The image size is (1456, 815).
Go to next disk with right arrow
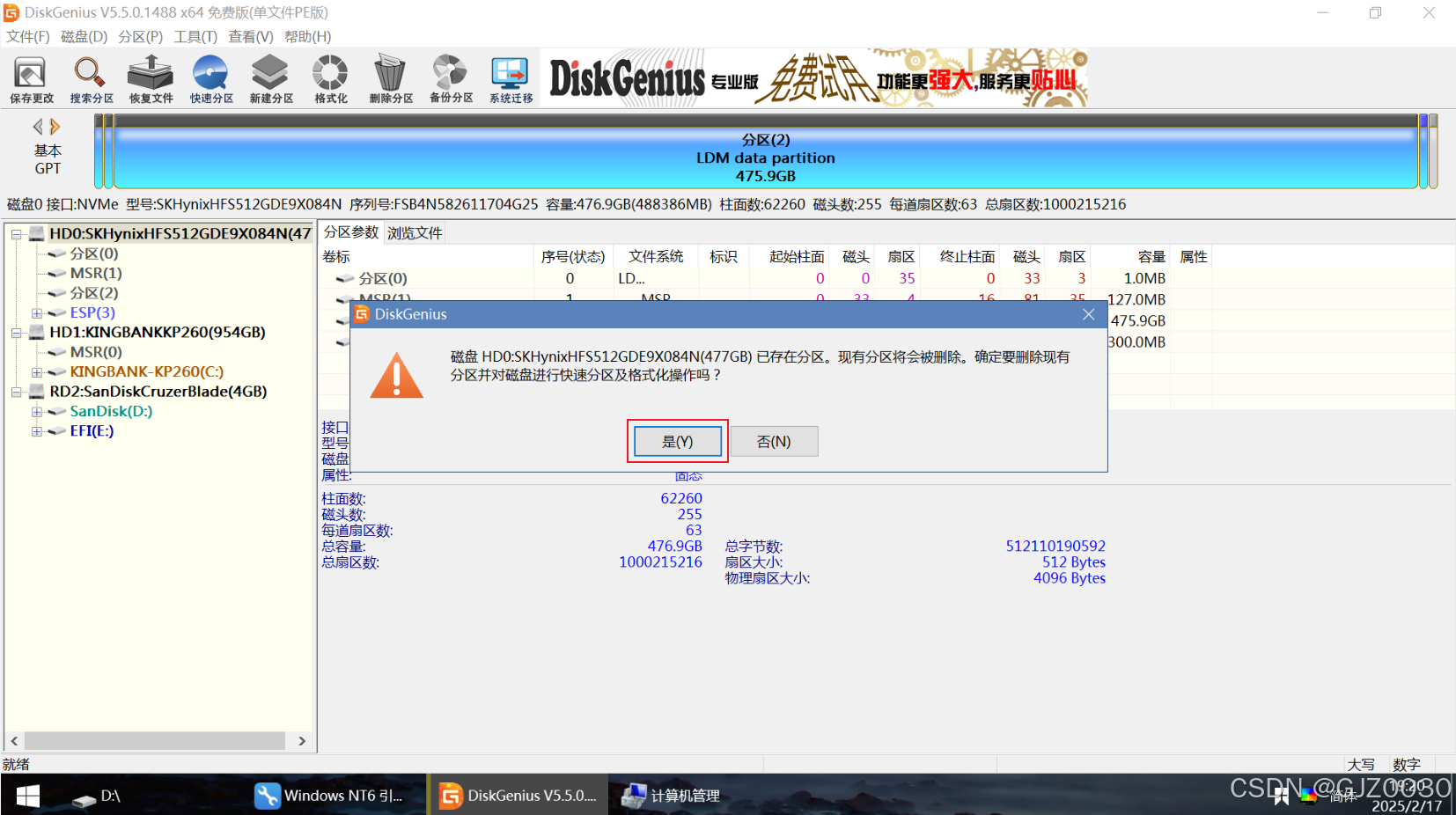pyautogui.click(x=55, y=127)
